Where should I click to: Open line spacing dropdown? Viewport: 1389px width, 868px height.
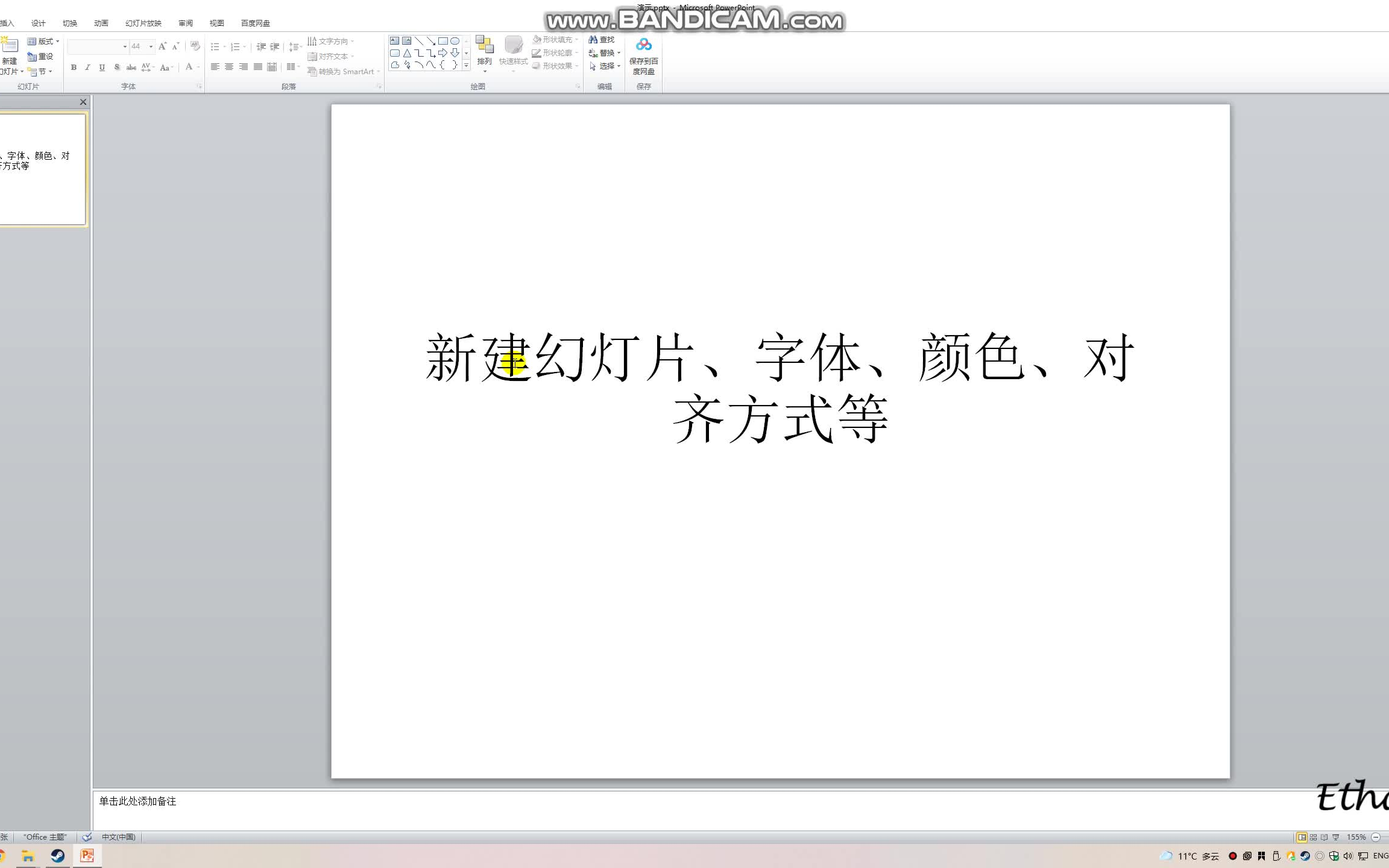(x=294, y=47)
